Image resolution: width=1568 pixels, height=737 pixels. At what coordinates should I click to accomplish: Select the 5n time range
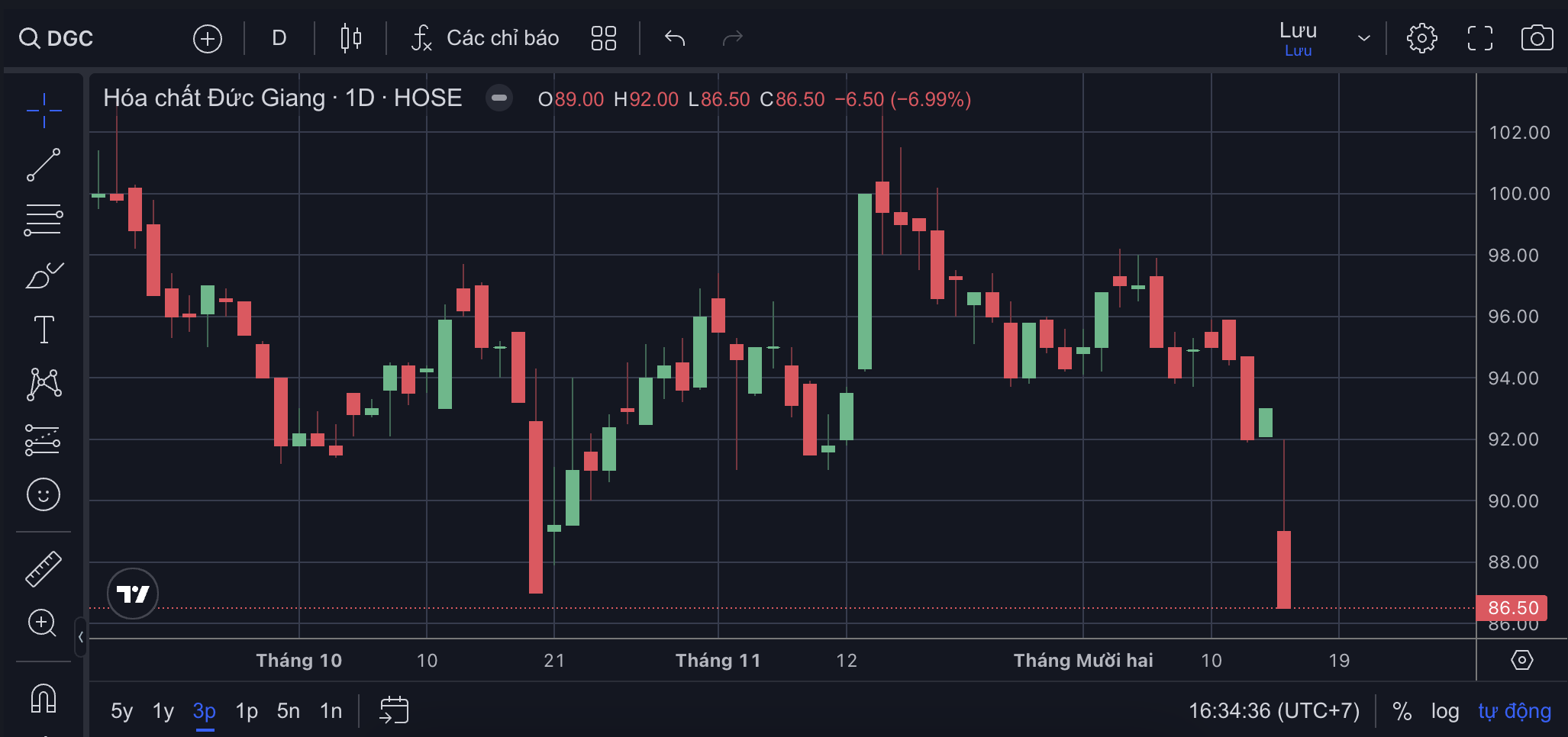point(288,711)
